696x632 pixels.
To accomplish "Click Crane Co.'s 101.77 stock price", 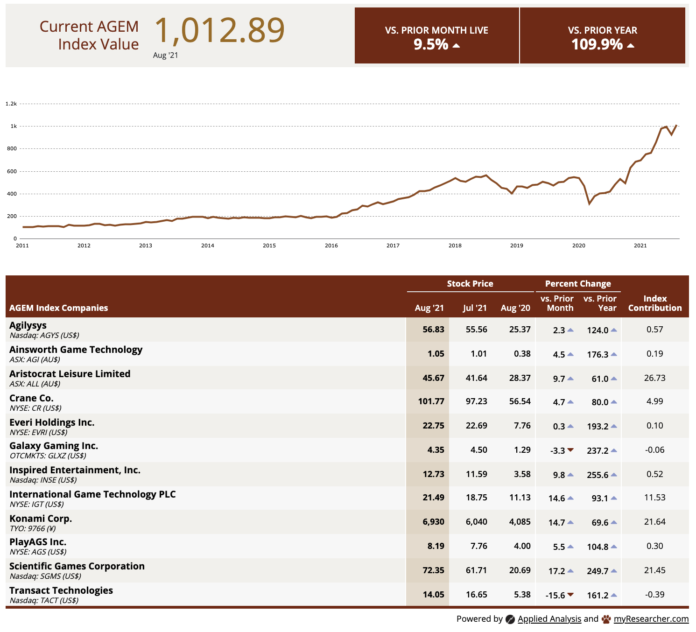I will pos(431,402).
